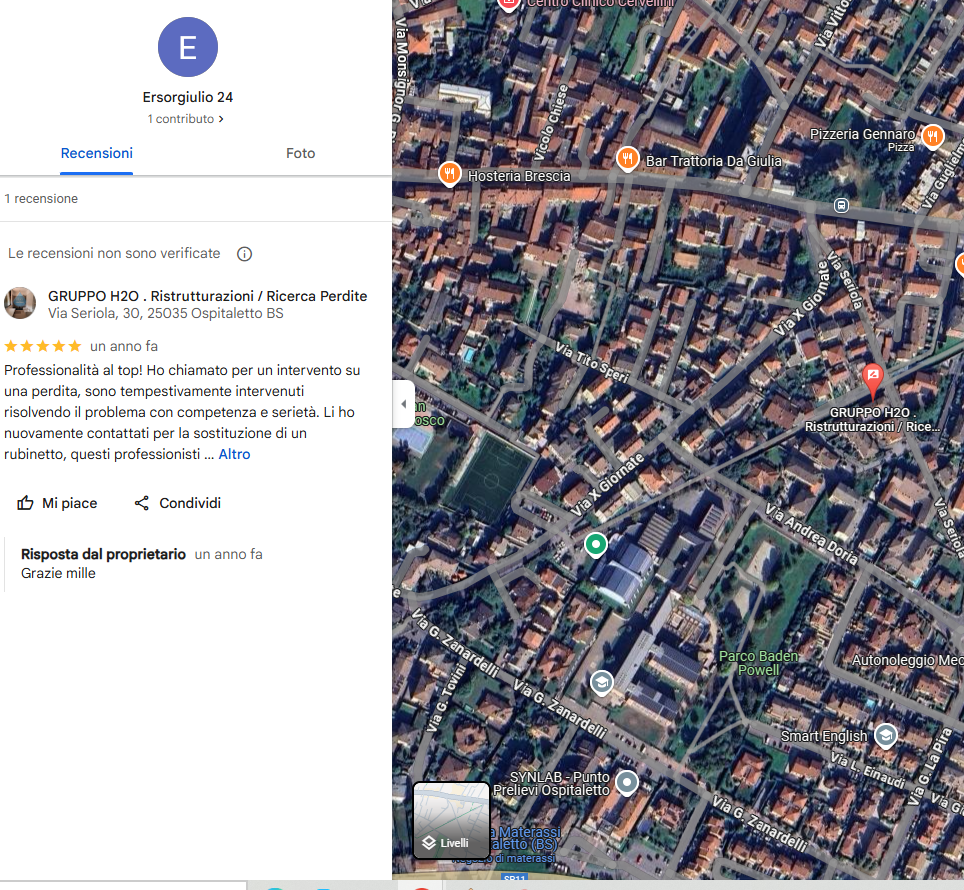This screenshot has width=964, height=890.
Task: Click the Hosteria Brescia map label
Action: tap(519, 176)
